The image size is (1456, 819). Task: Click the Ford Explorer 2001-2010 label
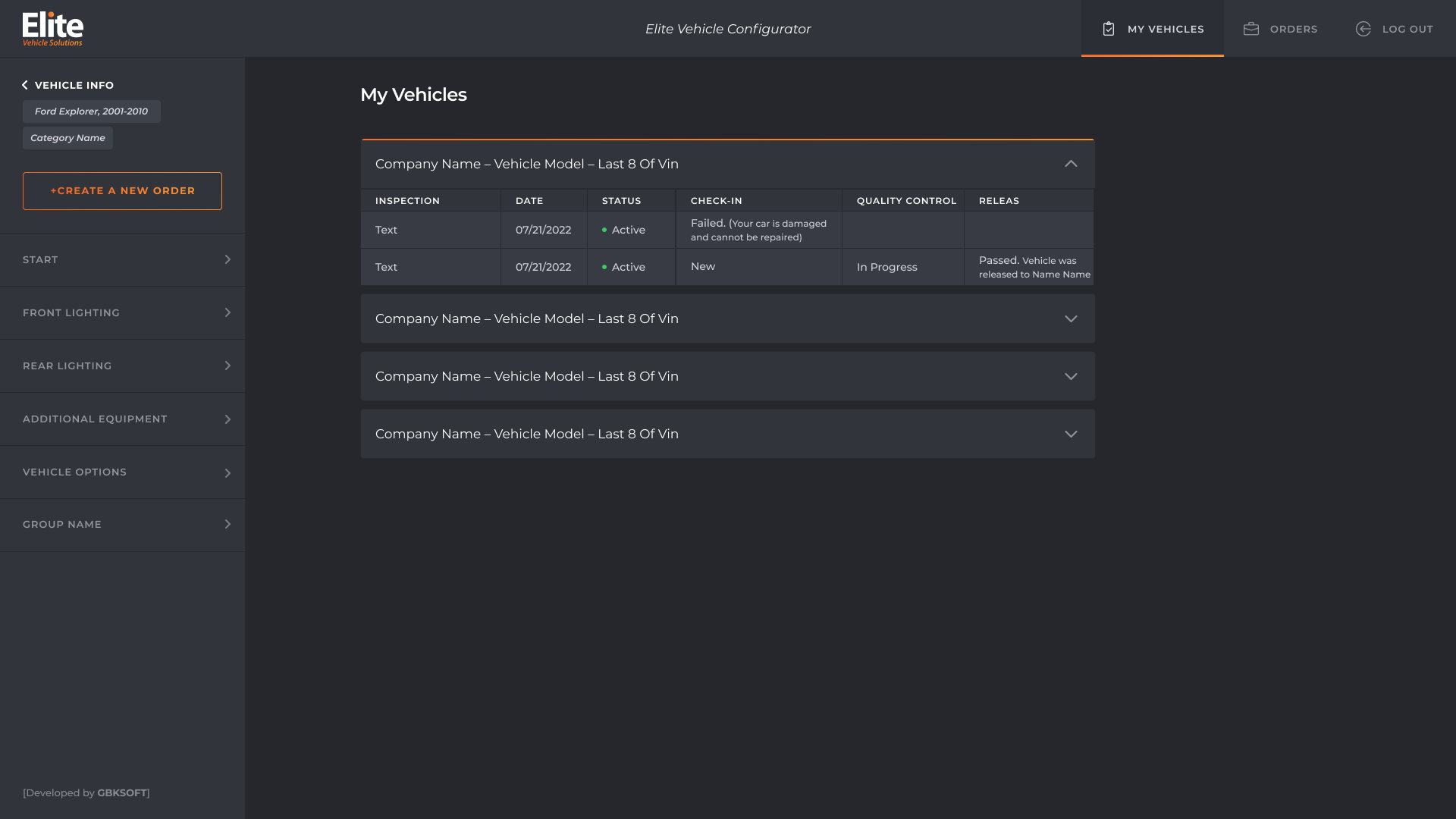(x=91, y=111)
